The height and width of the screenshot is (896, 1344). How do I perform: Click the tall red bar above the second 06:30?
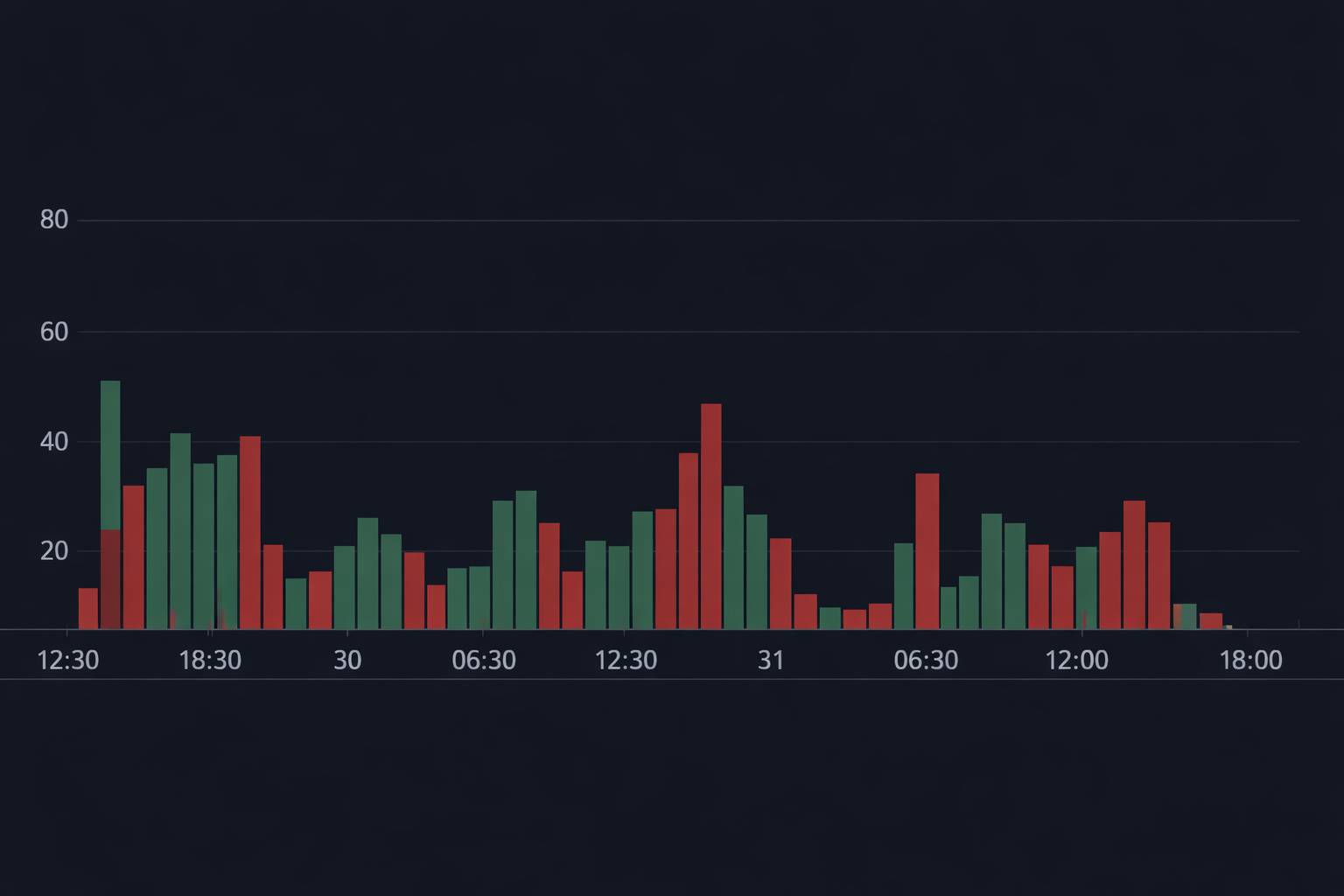click(x=927, y=551)
